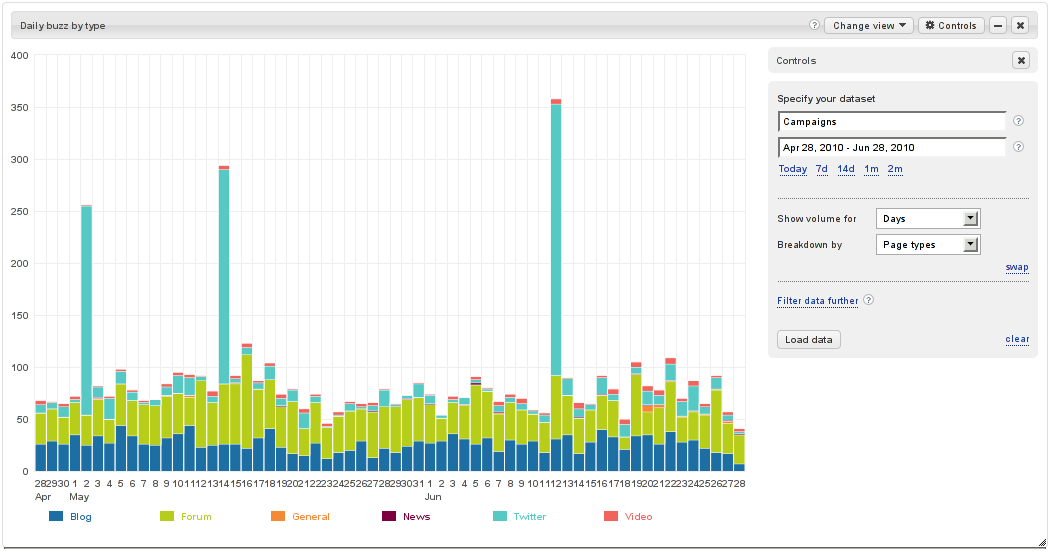Toggle the Controls gear button
Image resolution: width=1051 pixels, height=551 pixels.
(x=951, y=25)
